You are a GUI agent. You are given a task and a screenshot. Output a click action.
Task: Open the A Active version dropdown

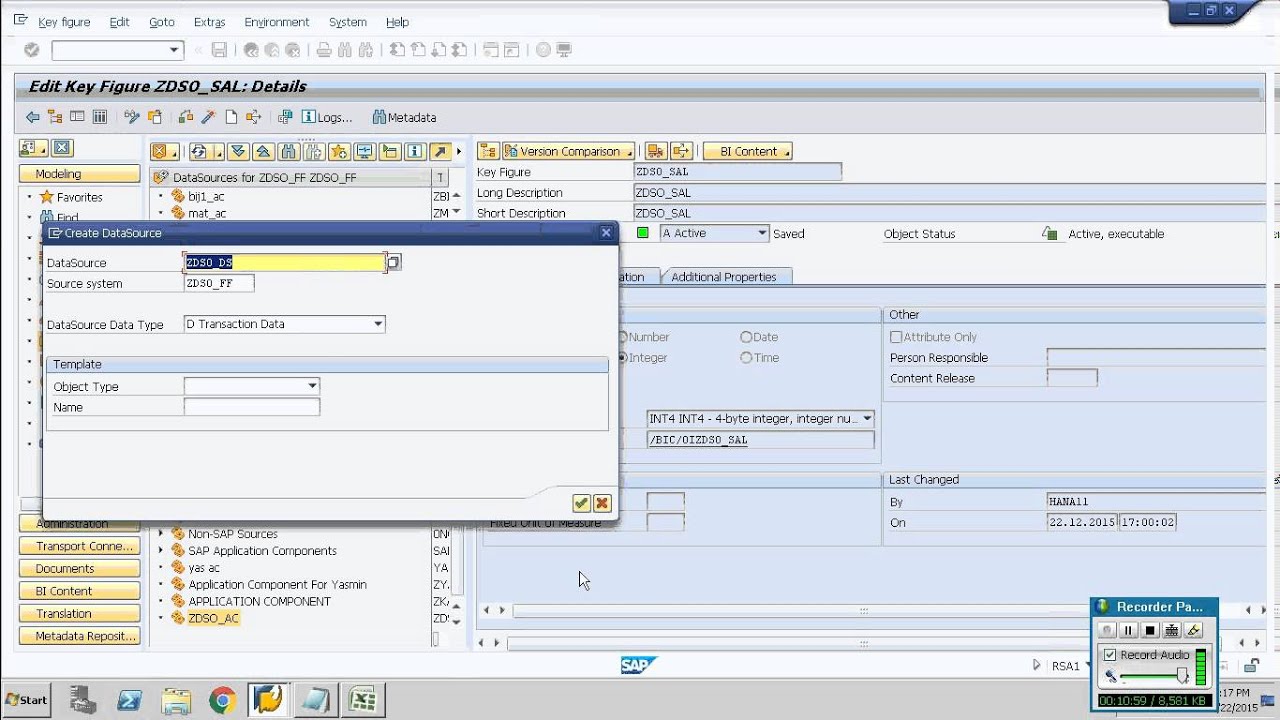pyautogui.click(x=762, y=233)
